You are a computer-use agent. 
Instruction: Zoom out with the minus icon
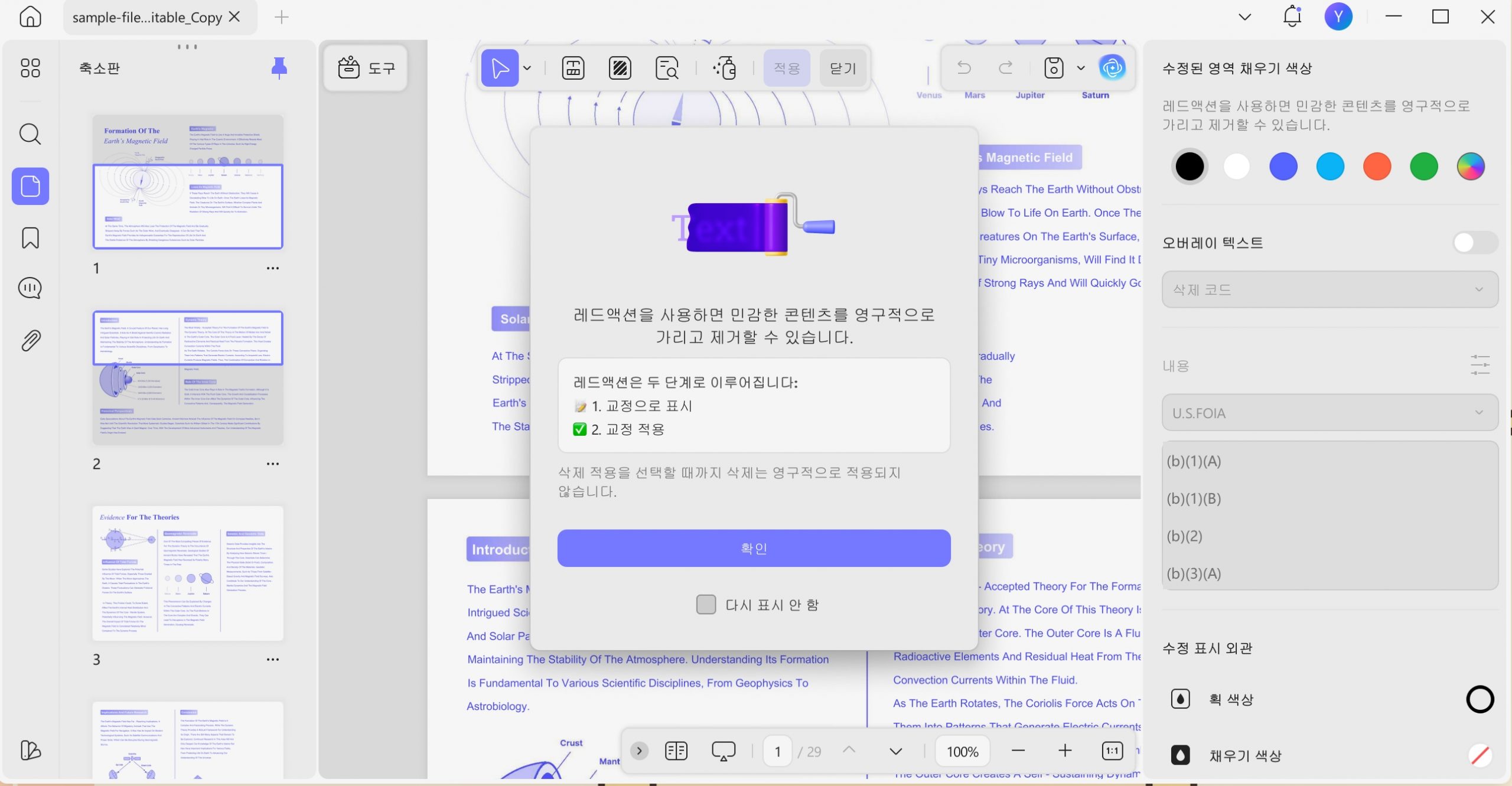click(x=1018, y=751)
